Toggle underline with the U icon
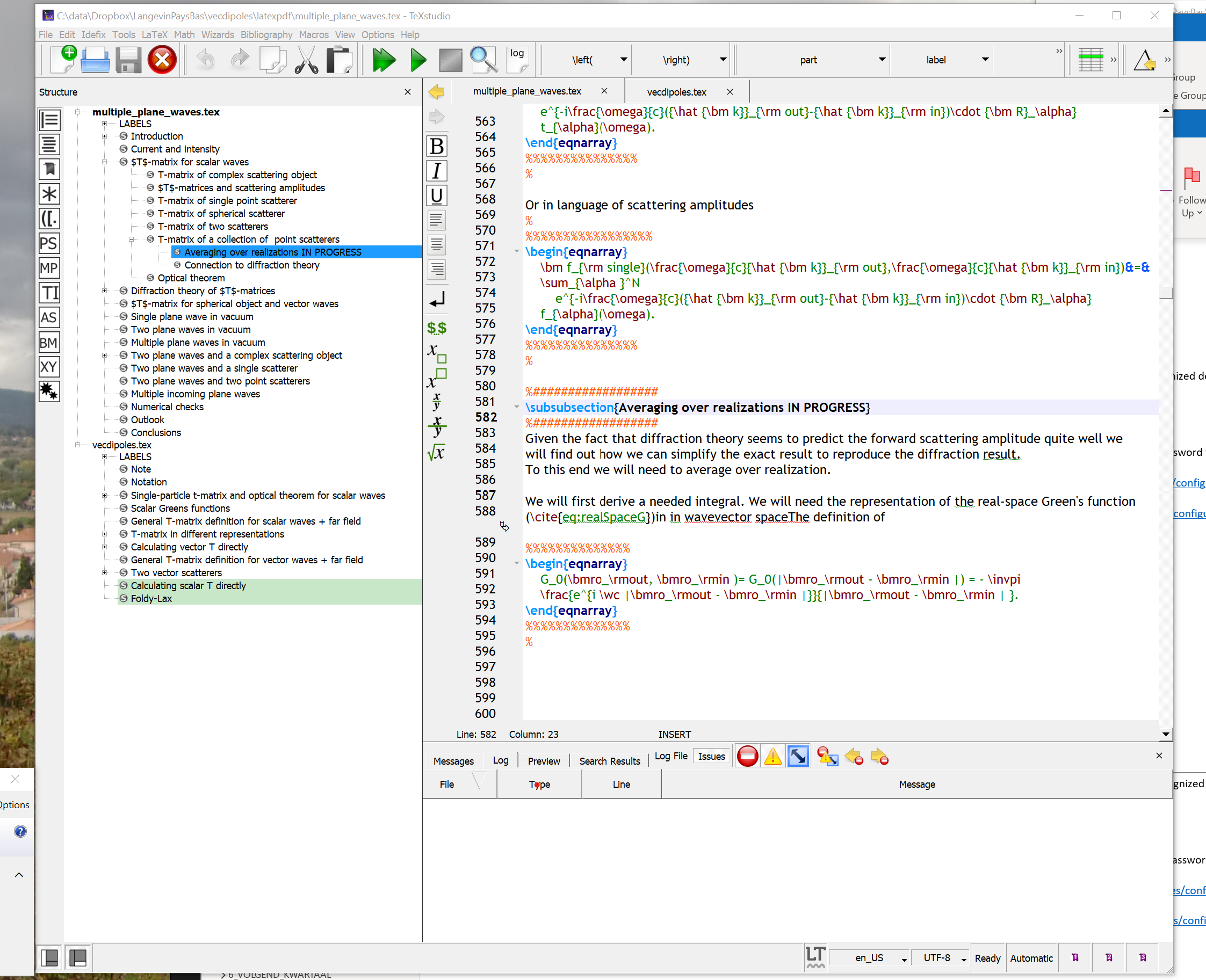Screen dimensions: 1206x980 (x=436, y=195)
